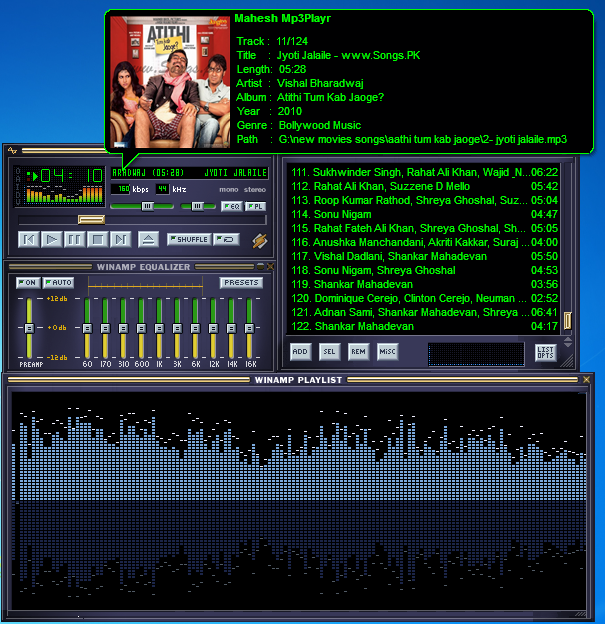Select track 111 Sukhwinder Singh
This screenshot has width=607, height=625.
click(x=424, y=173)
